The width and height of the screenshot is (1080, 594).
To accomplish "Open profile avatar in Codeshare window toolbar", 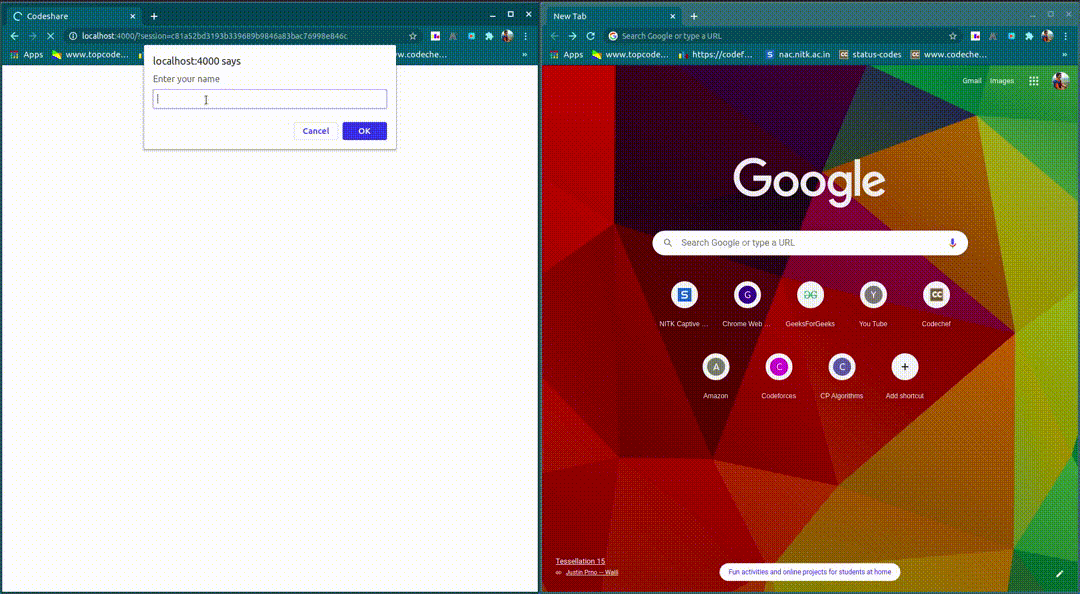I will tap(508, 36).
